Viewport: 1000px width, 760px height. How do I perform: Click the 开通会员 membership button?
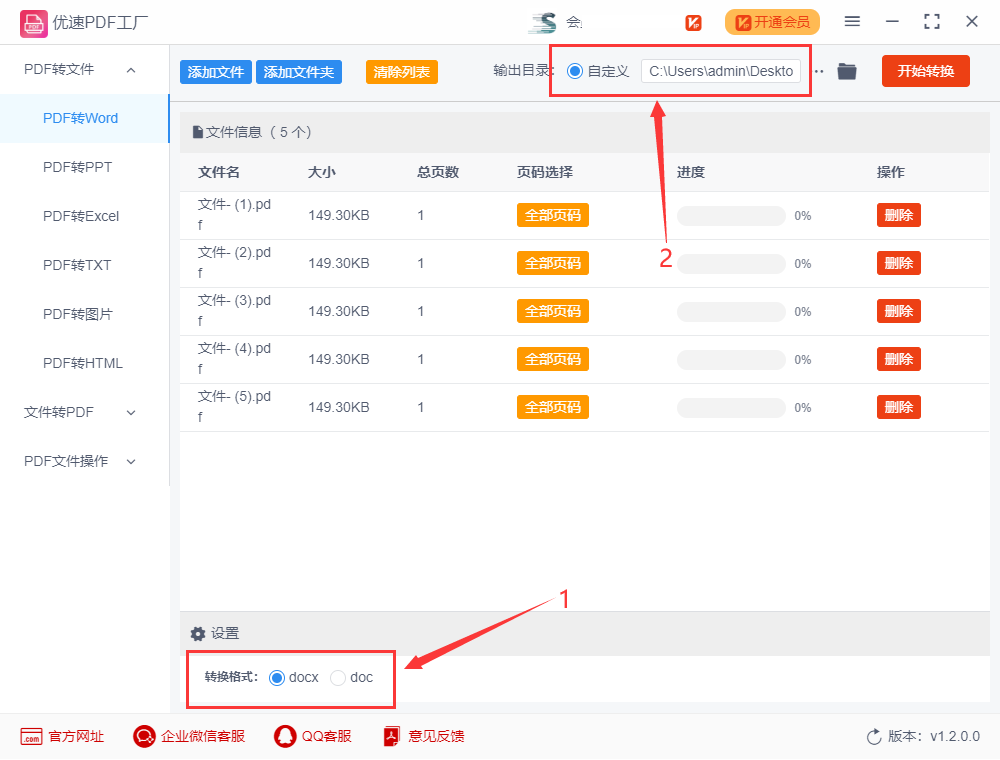772,22
